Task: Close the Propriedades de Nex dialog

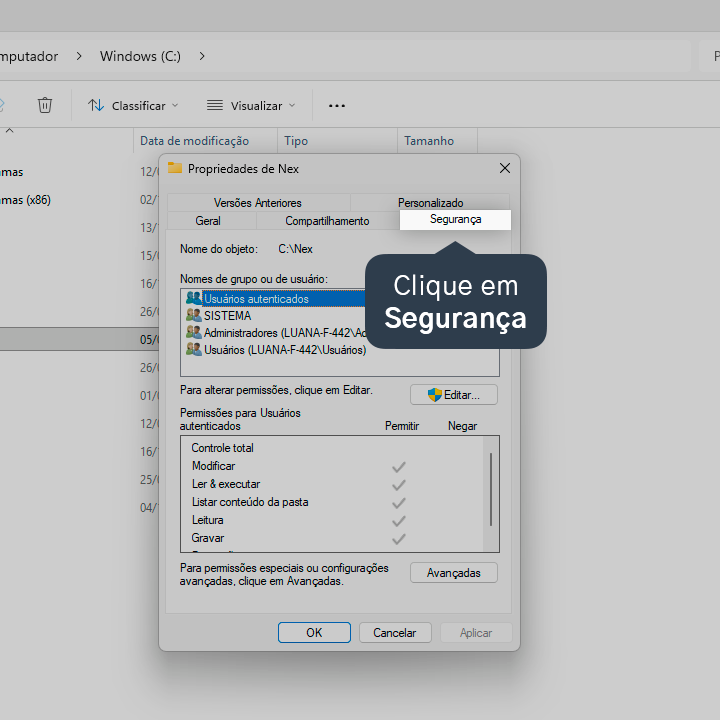Action: pos(505,168)
